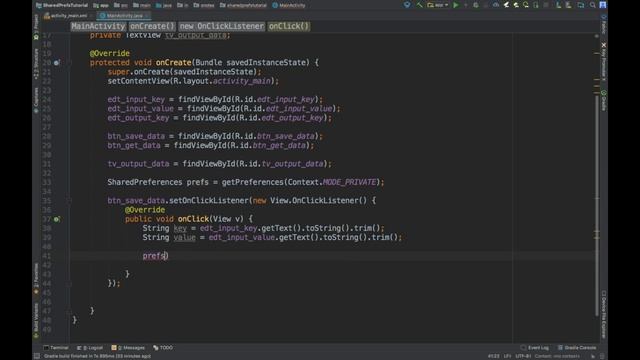Open the app run configuration dropdown

tap(438, 5)
